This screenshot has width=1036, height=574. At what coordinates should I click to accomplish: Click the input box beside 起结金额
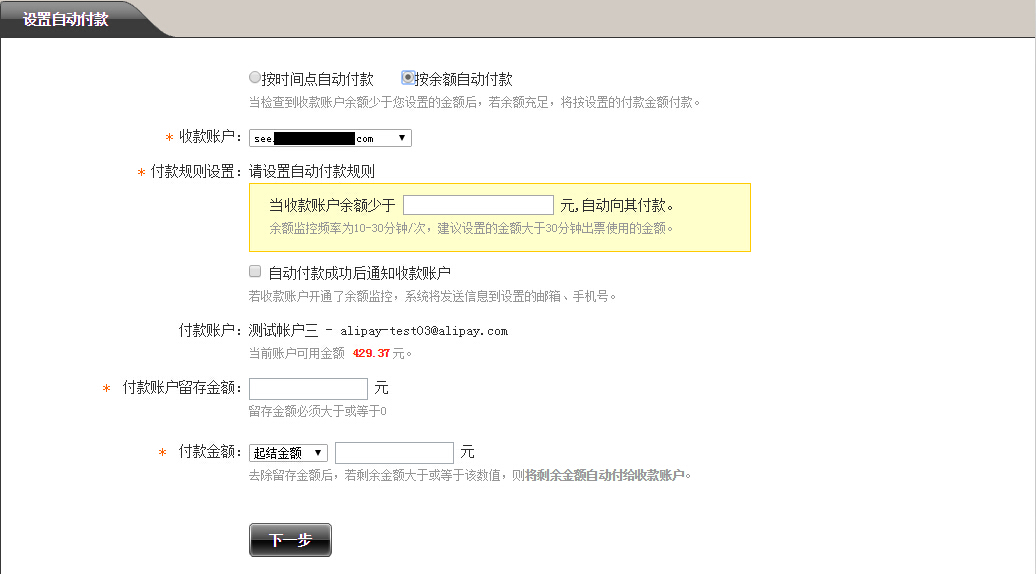coord(394,453)
